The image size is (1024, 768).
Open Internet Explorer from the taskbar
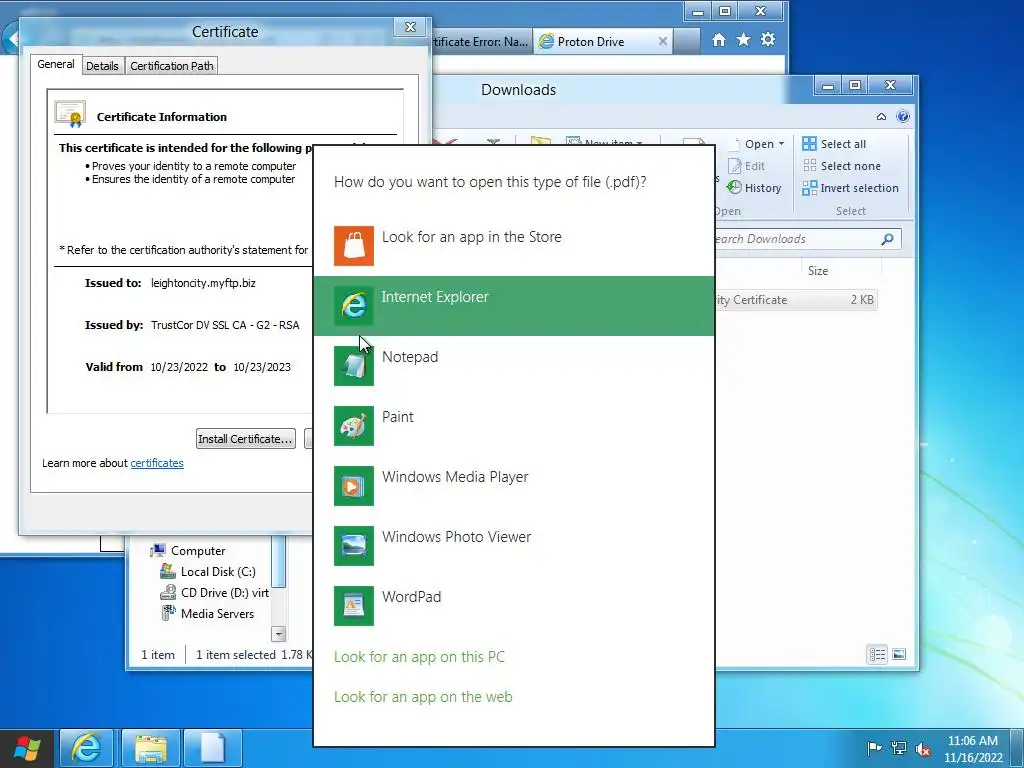point(86,748)
